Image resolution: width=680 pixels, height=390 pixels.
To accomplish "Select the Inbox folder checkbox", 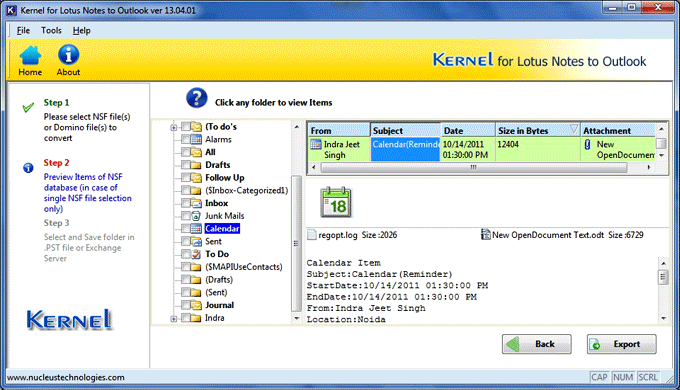I will pyautogui.click(x=186, y=203).
